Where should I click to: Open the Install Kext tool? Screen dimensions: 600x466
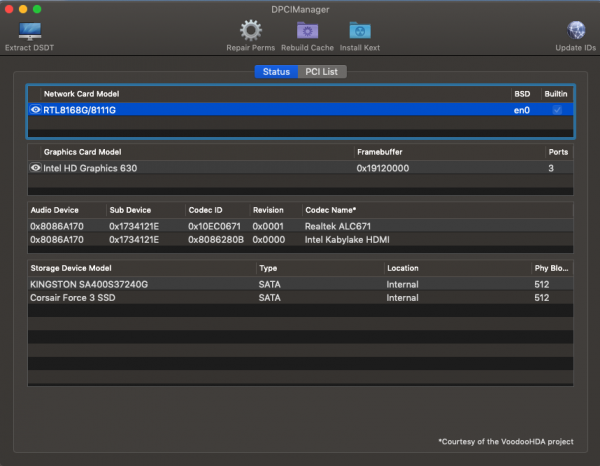pyautogui.click(x=360, y=31)
